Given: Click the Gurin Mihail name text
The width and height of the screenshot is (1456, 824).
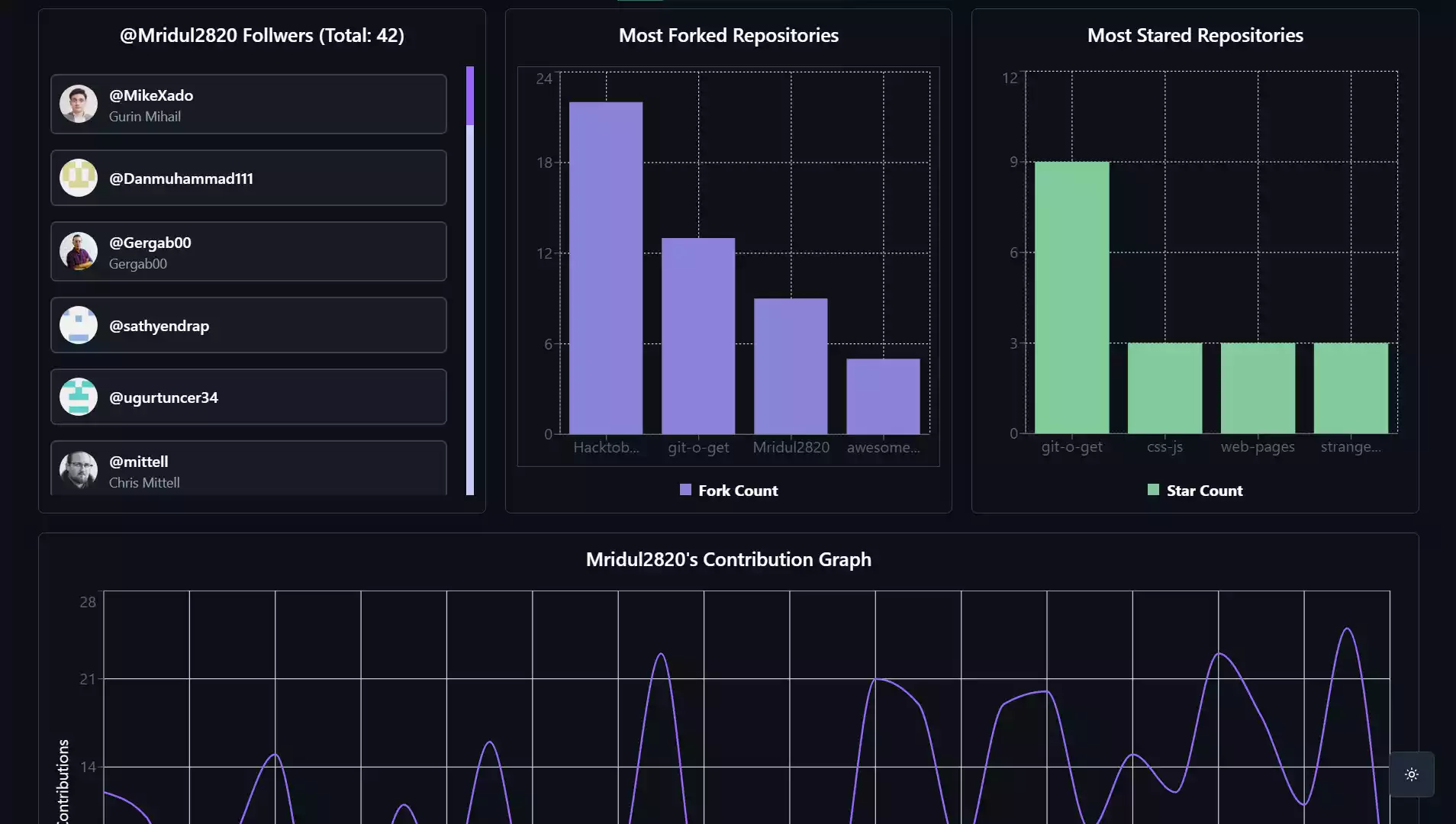Looking at the screenshot, I should (145, 117).
